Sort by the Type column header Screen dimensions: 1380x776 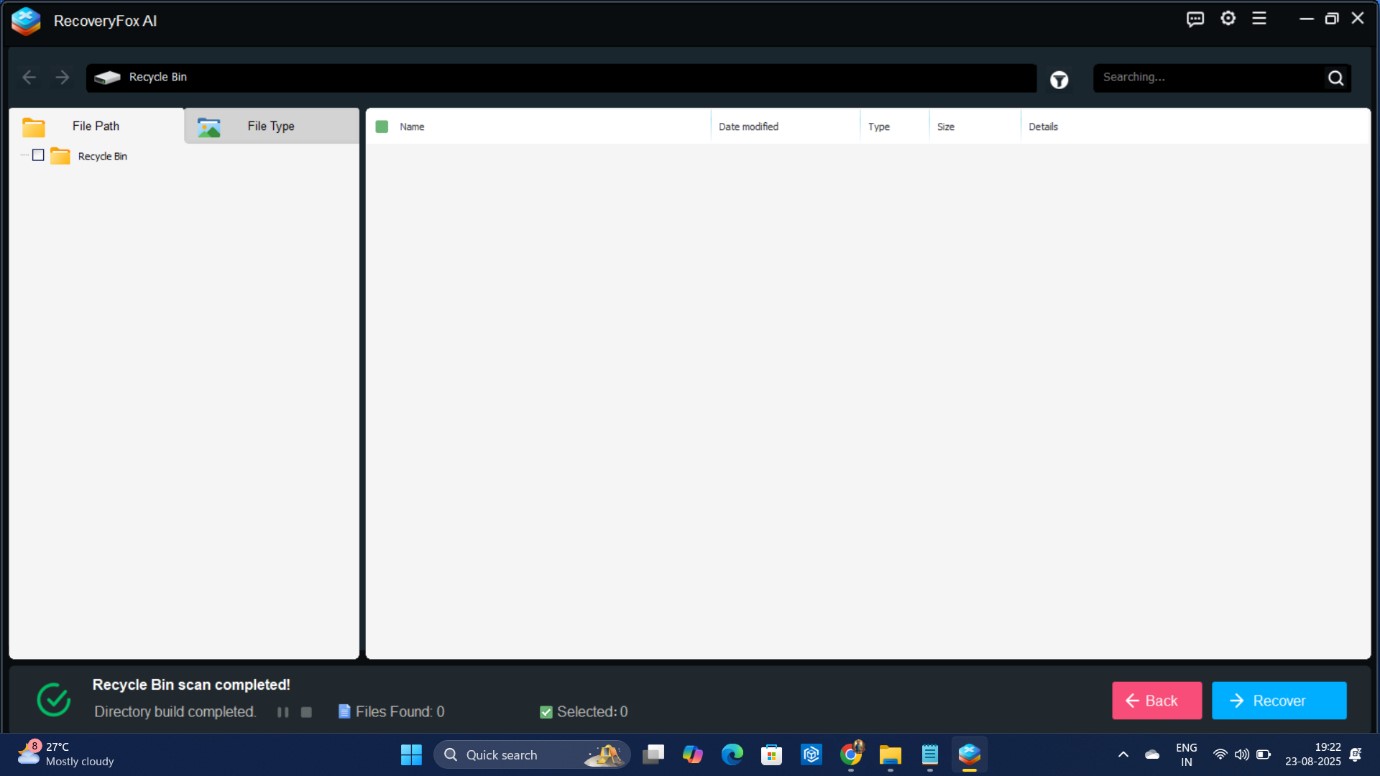click(879, 127)
